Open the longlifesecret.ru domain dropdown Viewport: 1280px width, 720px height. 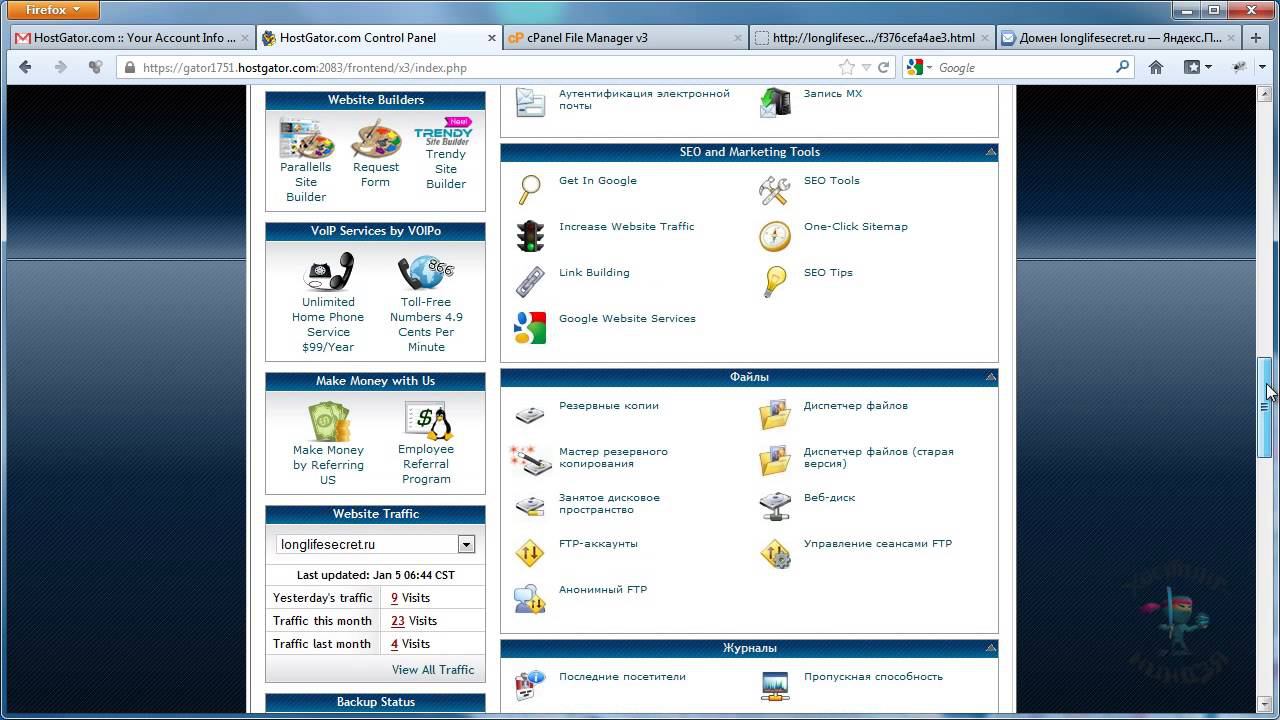coord(466,544)
